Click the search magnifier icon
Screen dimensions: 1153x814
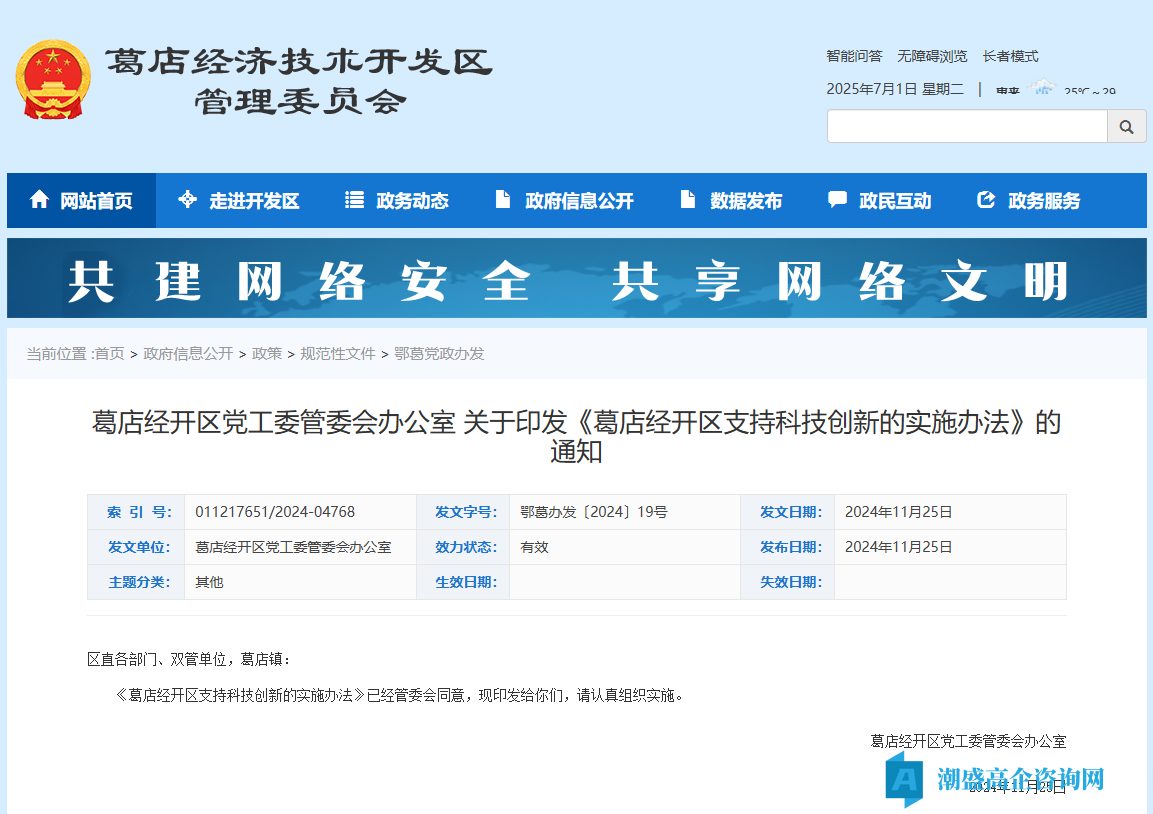1126,127
